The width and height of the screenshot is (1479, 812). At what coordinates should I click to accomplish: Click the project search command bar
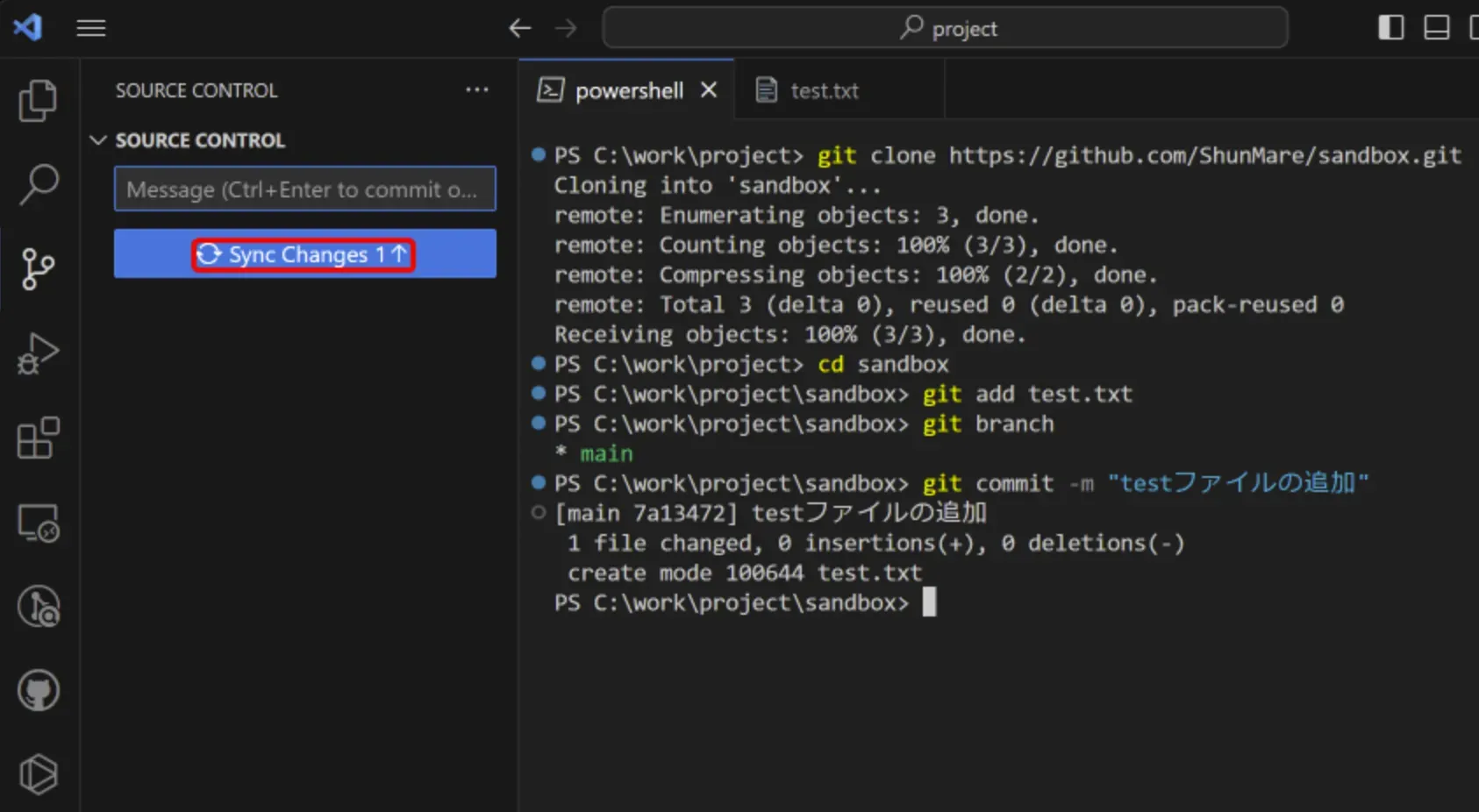click(945, 28)
